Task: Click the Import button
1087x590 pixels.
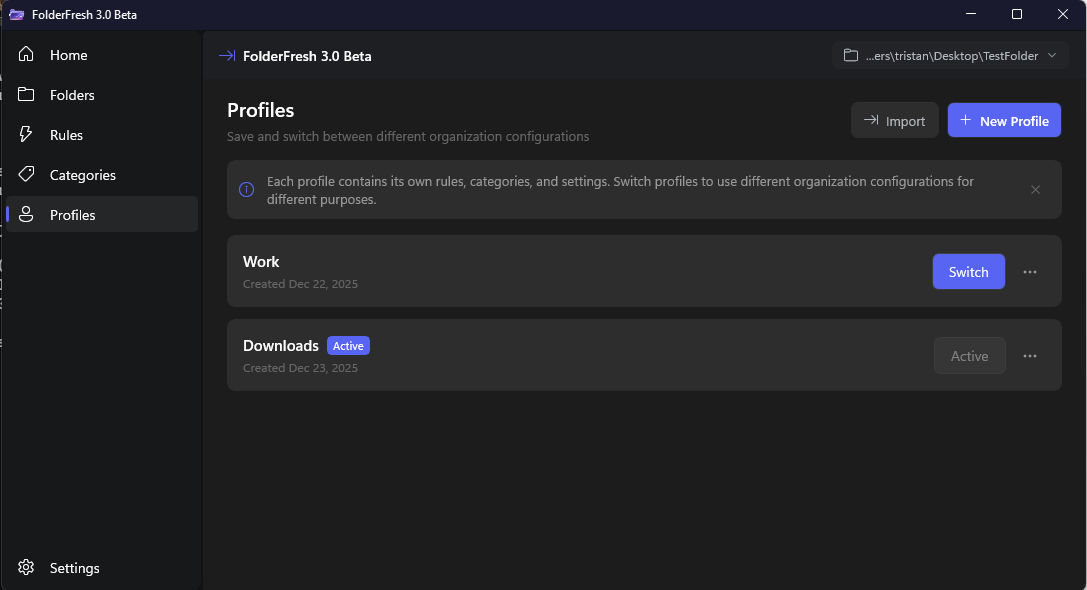Action: click(x=894, y=121)
